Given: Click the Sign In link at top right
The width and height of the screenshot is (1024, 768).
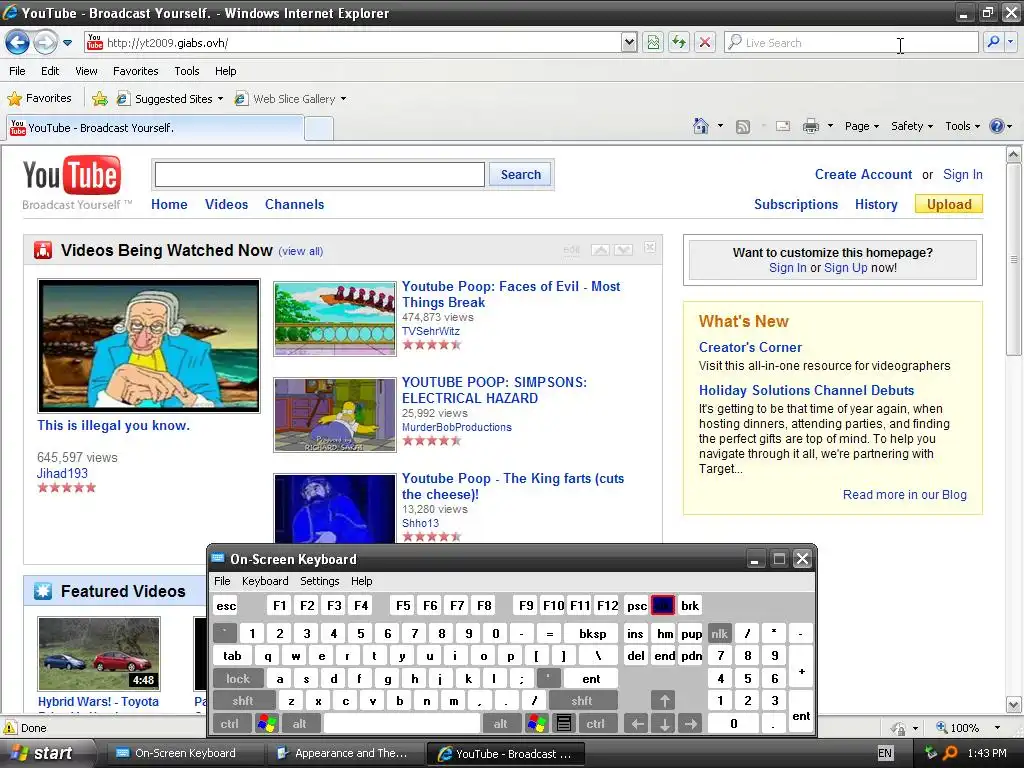Looking at the screenshot, I should (x=963, y=174).
